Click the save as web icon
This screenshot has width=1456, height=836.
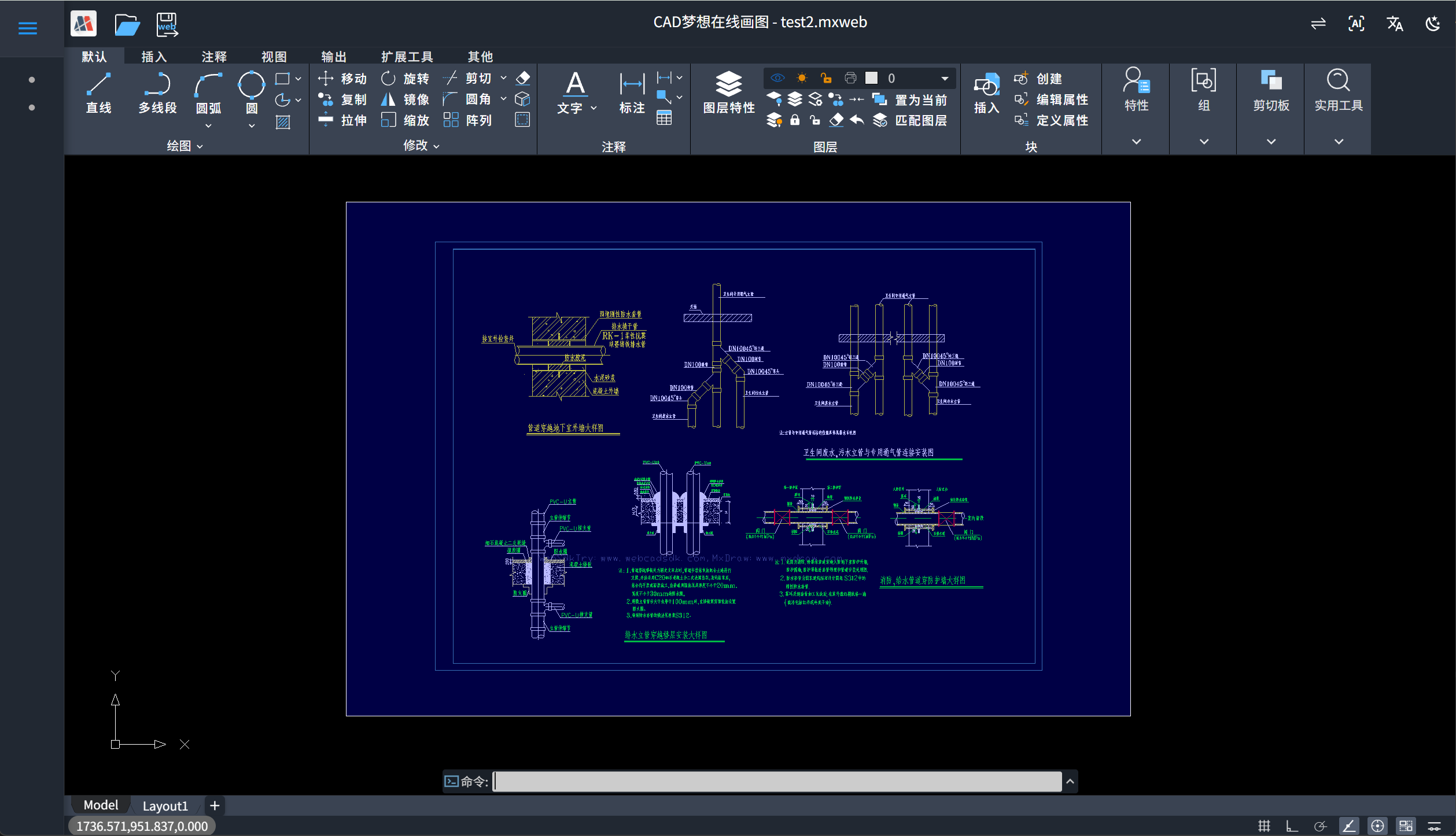(x=167, y=24)
